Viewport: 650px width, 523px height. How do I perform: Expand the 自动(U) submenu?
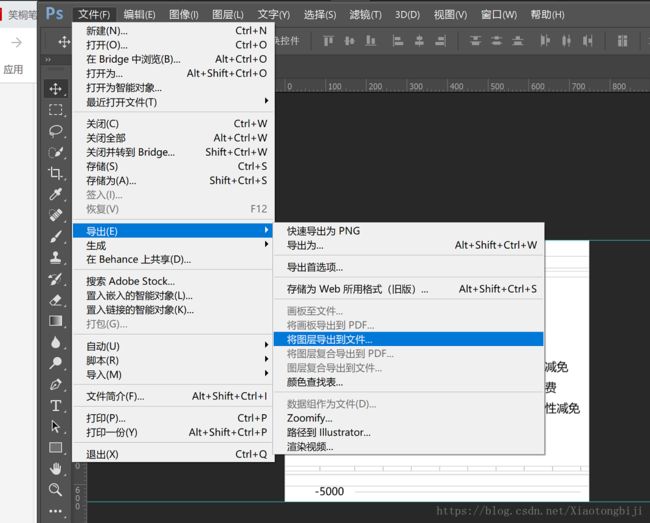pos(173,346)
